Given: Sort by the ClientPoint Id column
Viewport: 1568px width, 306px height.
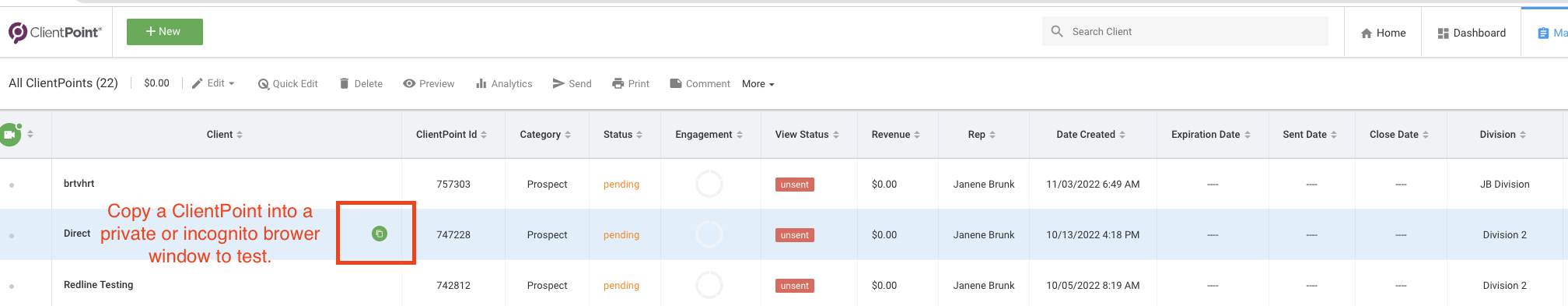Looking at the screenshot, I should click(452, 135).
